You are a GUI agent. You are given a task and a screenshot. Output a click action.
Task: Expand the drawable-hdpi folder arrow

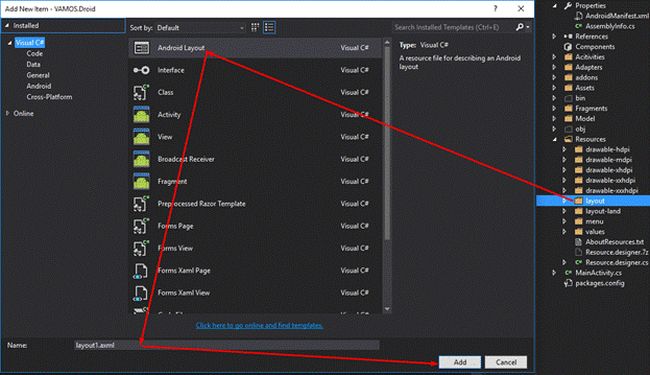pos(564,149)
